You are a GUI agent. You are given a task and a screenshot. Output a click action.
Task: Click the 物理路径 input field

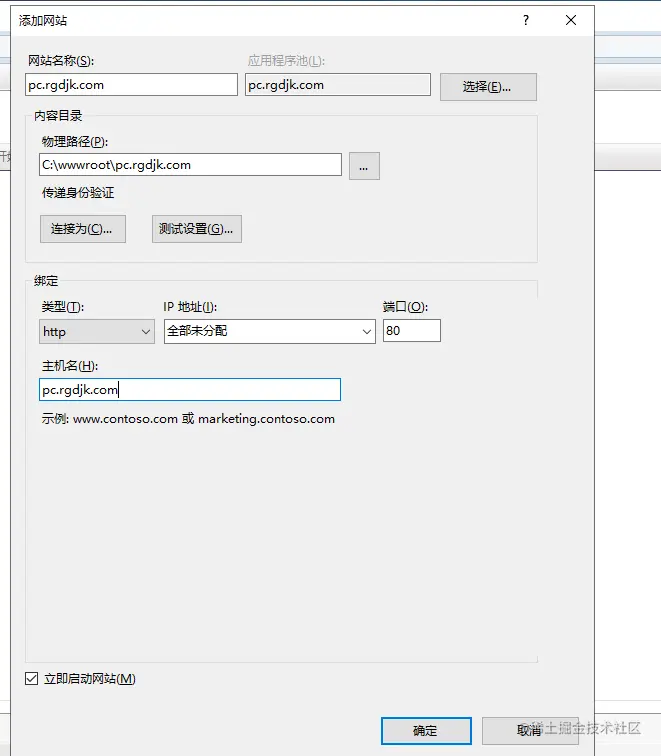coord(190,165)
